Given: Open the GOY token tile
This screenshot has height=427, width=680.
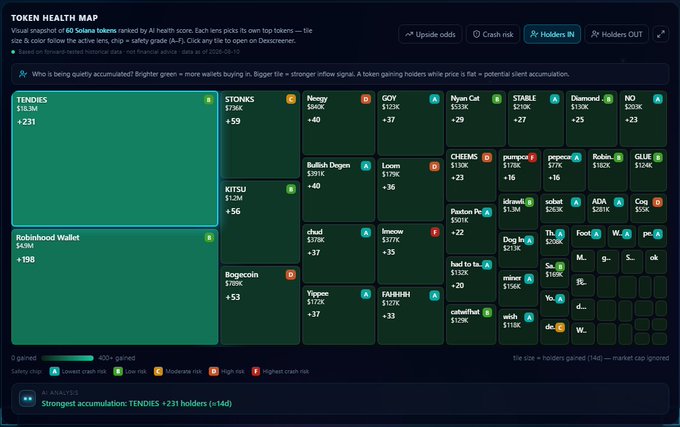Looking at the screenshot, I should click(411, 123).
